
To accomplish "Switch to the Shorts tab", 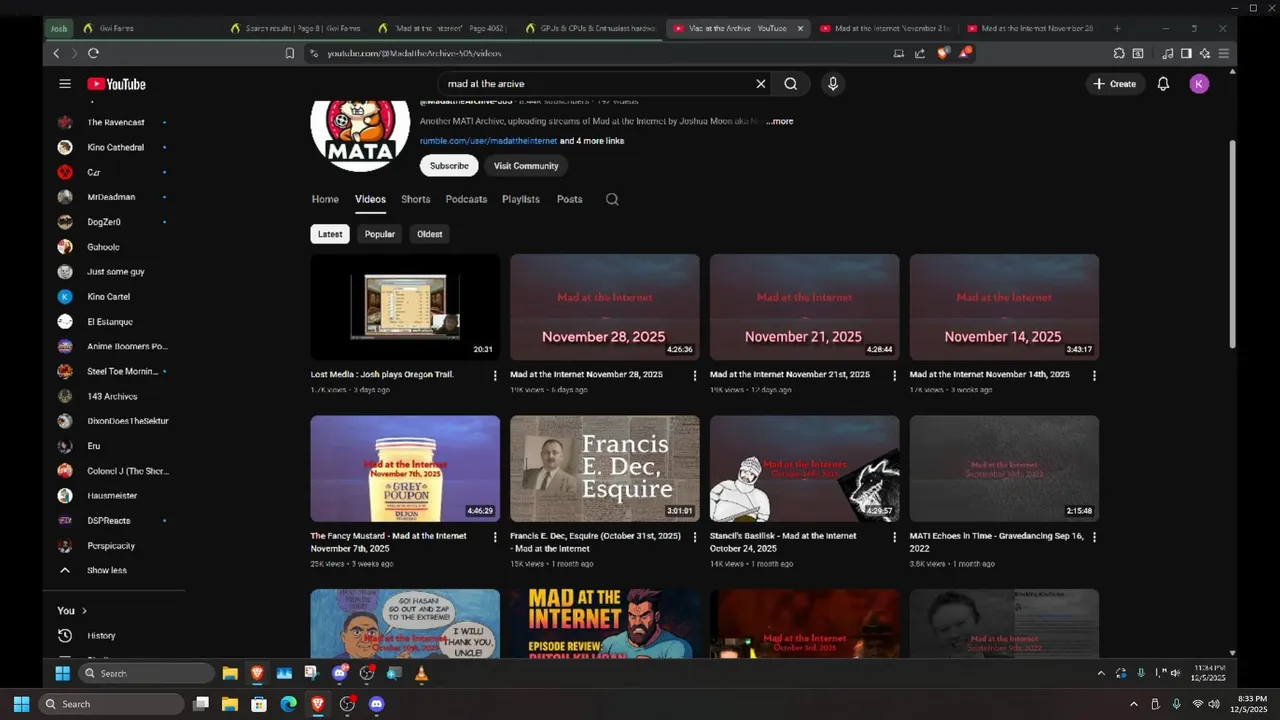I will coord(415,199).
